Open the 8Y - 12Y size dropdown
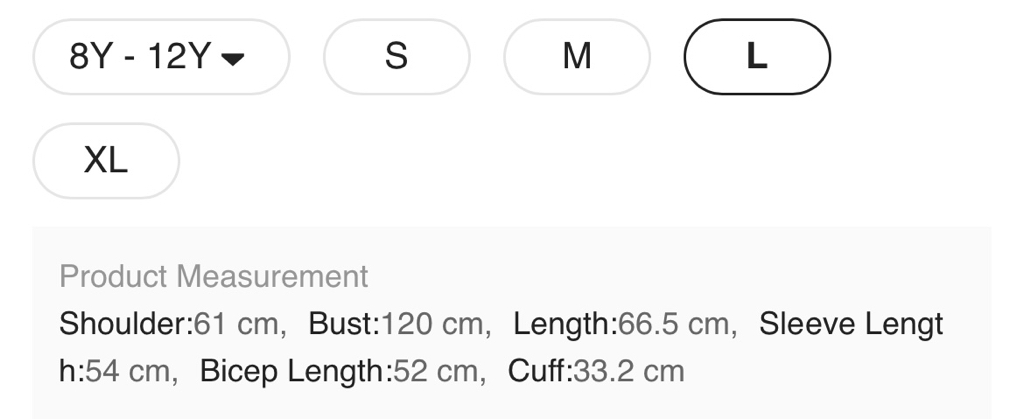 (x=160, y=57)
